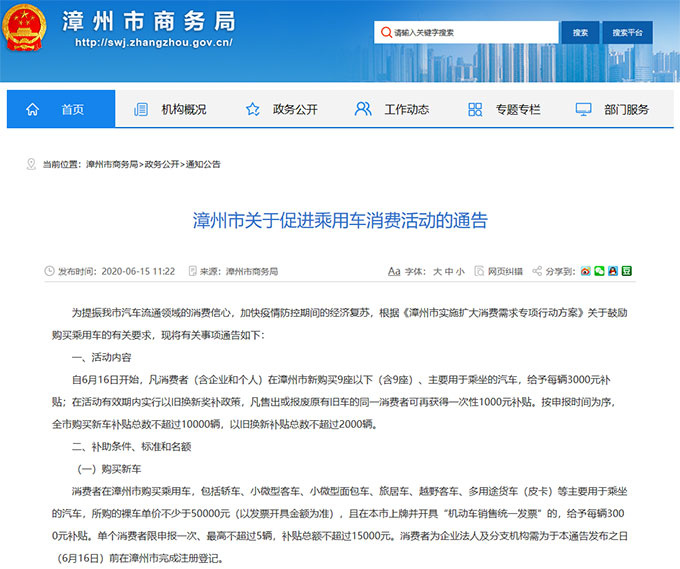Open 机构概况 navigation tab
The width and height of the screenshot is (680, 569).
click(x=170, y=109)
